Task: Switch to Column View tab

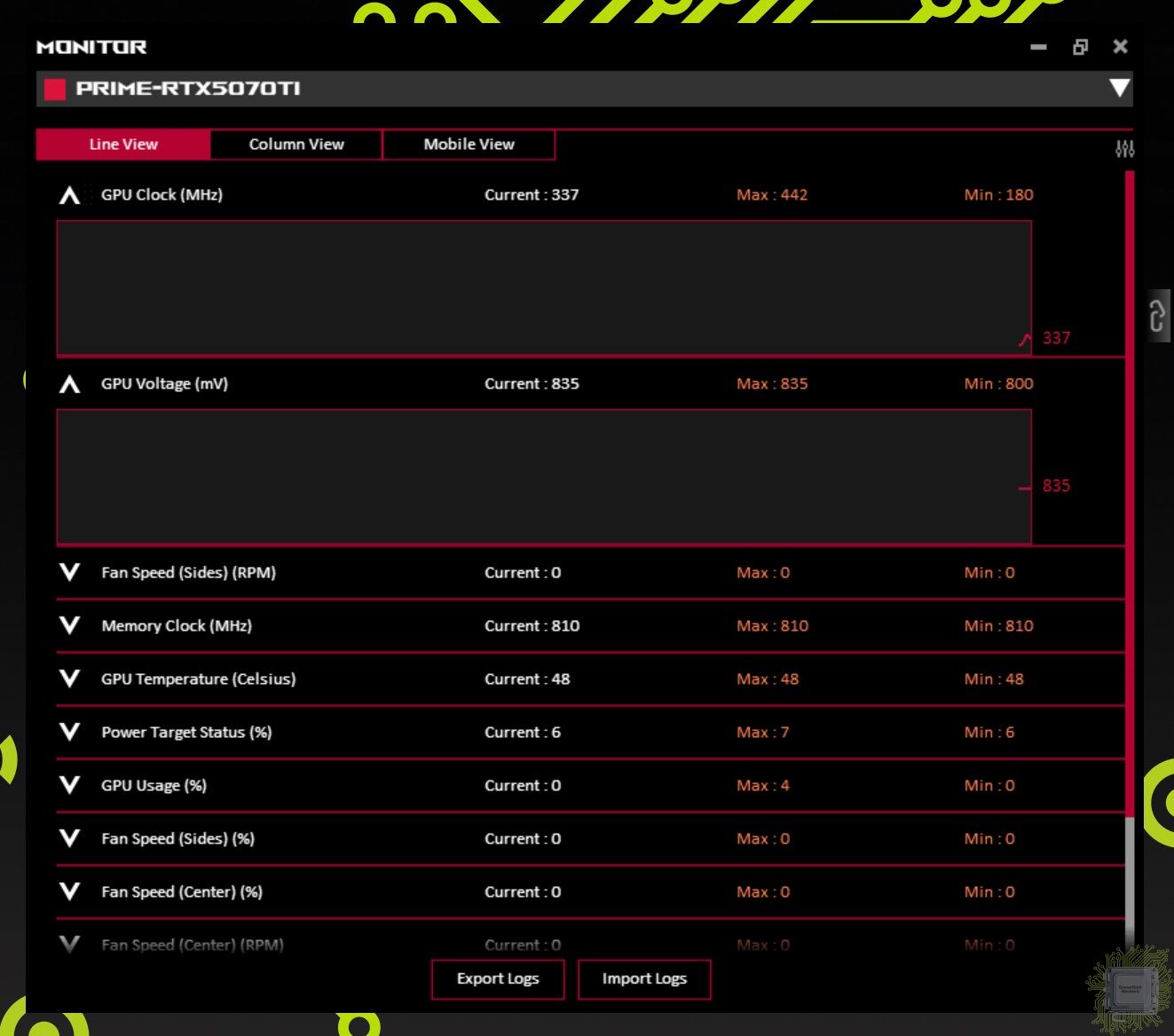Action: pos(296,145)
